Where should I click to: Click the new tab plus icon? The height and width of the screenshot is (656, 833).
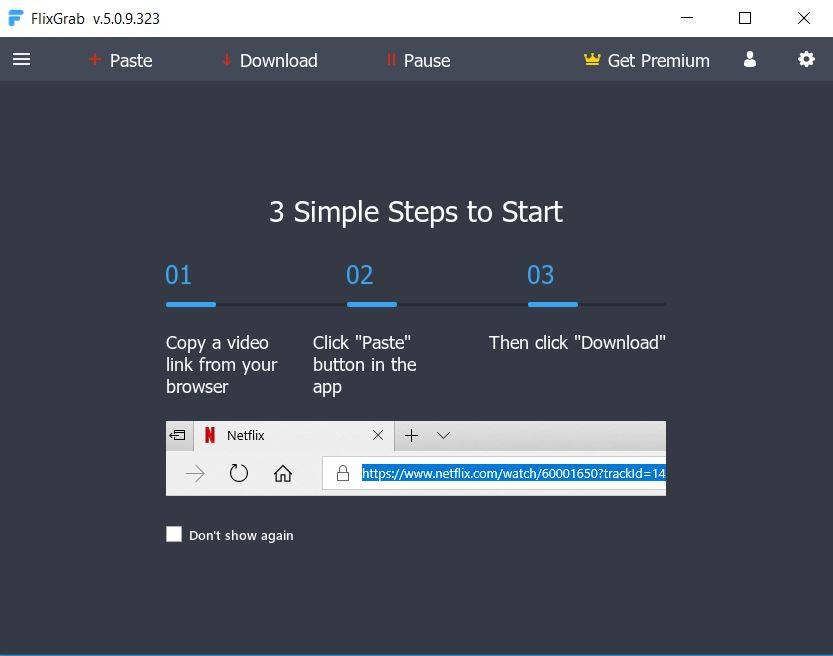point(411,435)
